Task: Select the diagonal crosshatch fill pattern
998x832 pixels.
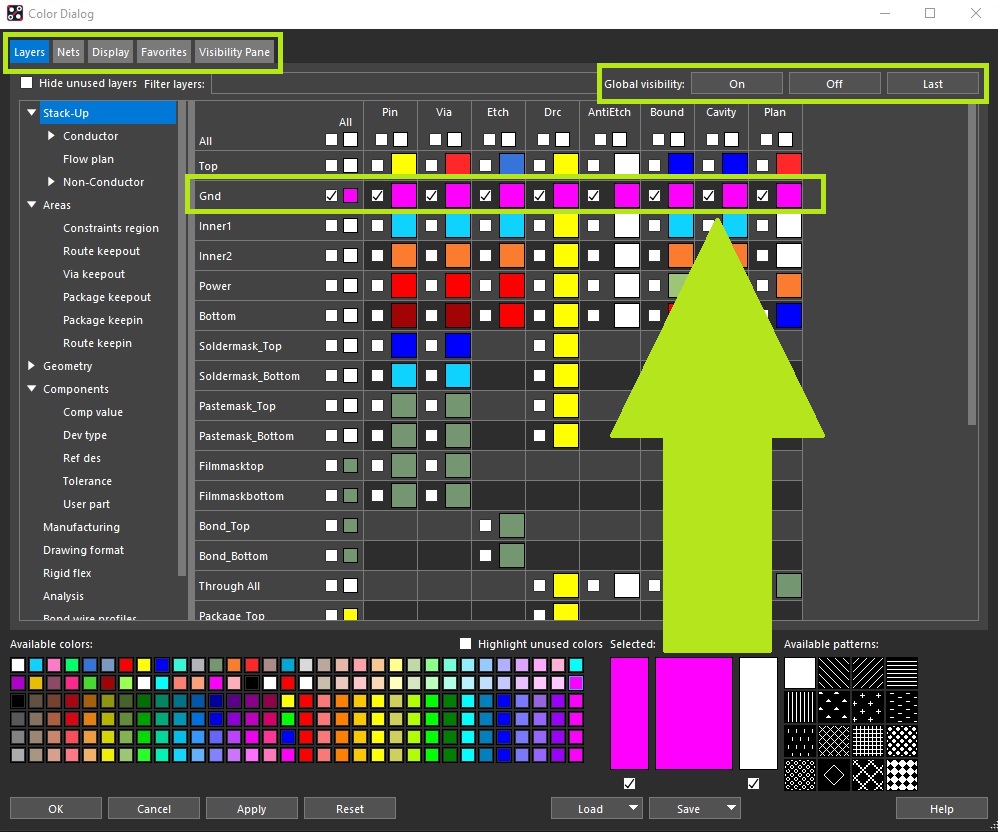Action: coord(833,741)
